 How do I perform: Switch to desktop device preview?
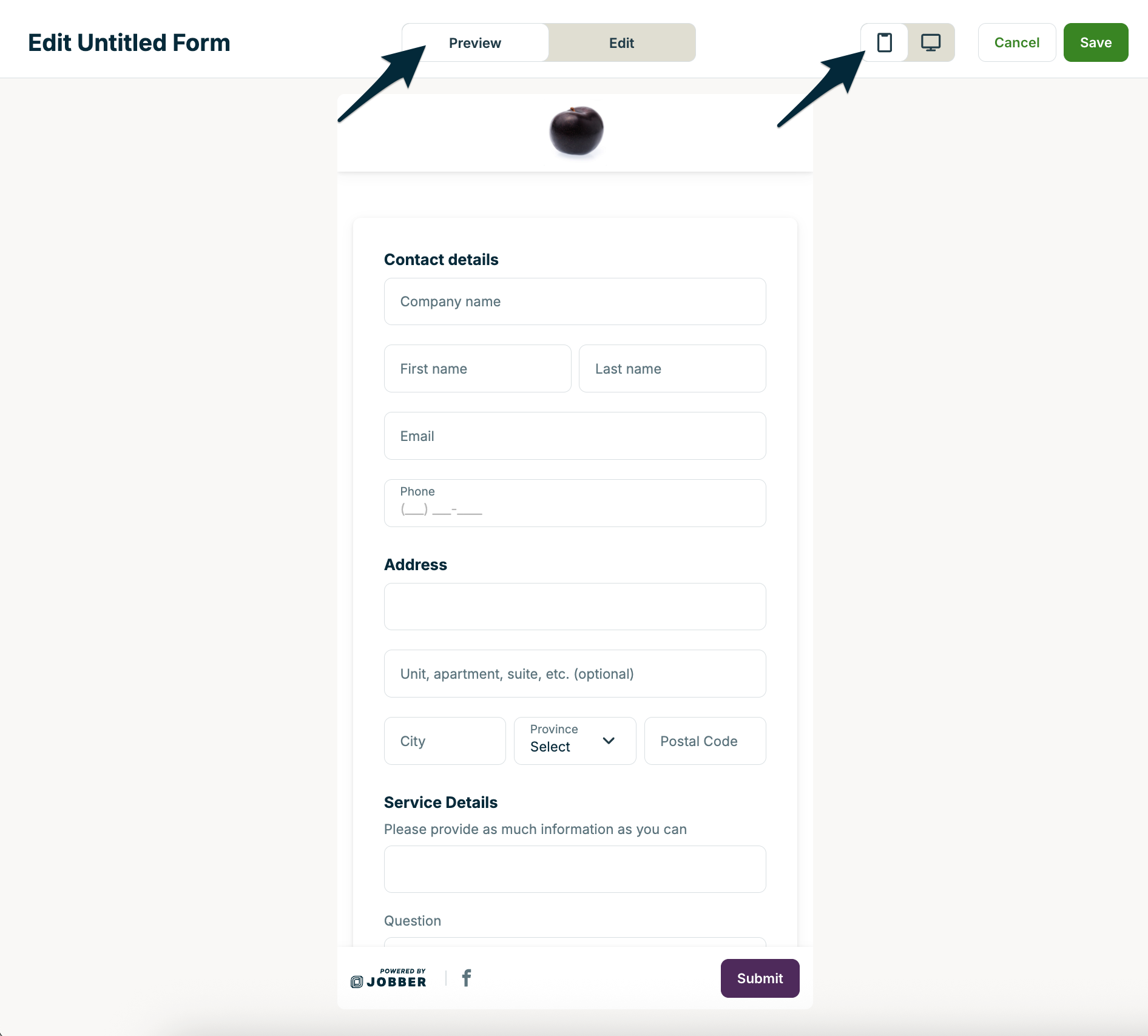pos(930,42)
